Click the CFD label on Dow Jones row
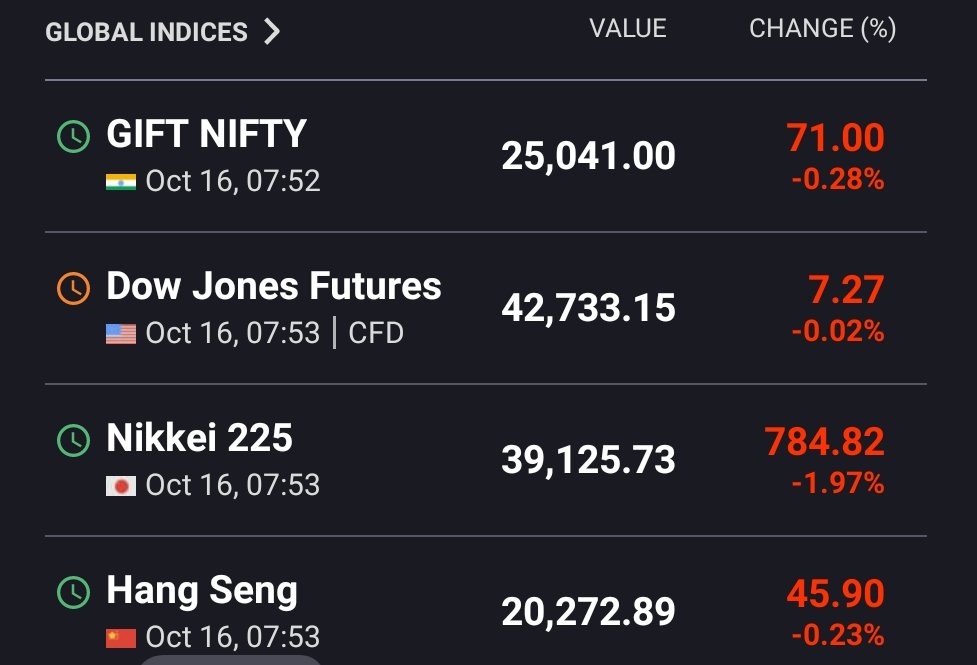977x665 pixels. (x=376, y=333)
